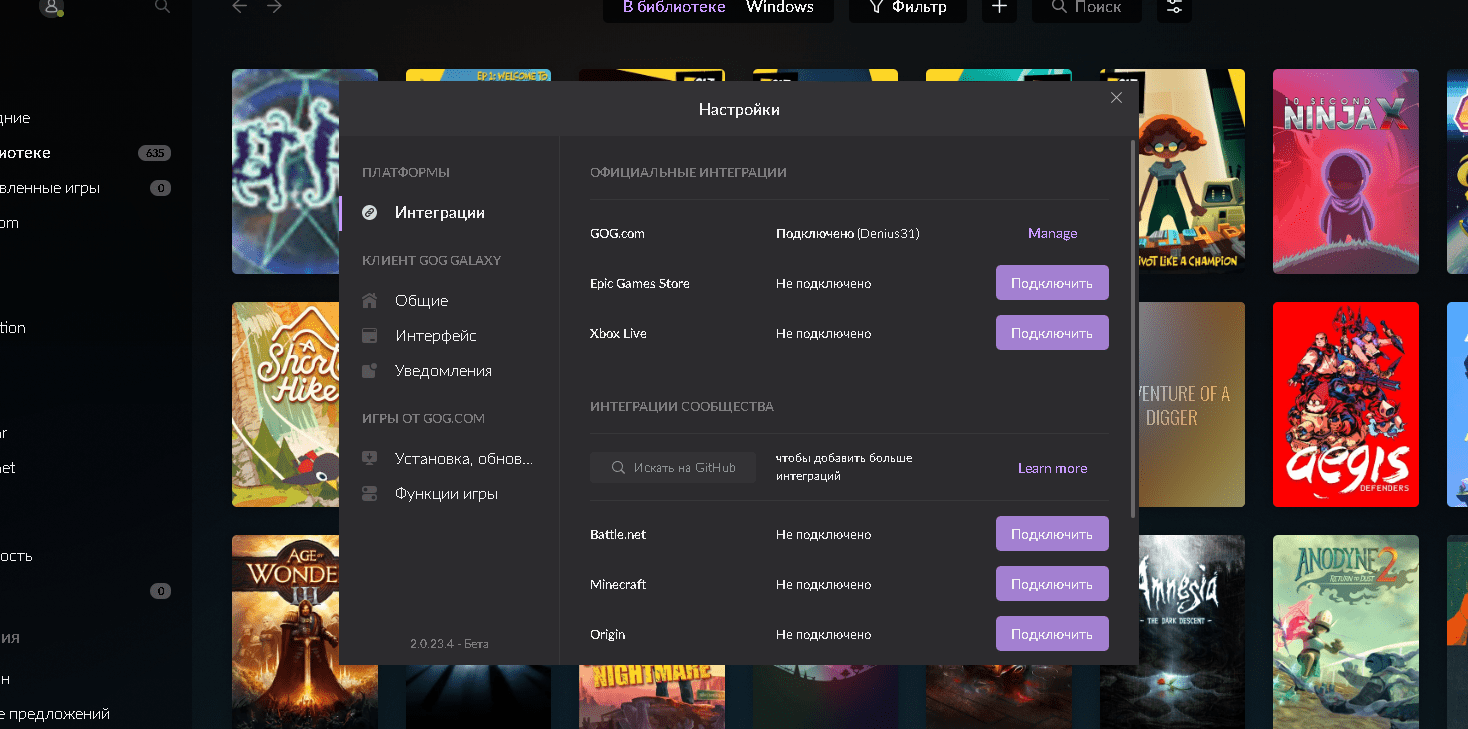The image size is (1468, 729).
Task: Select the Windows tab in the library bar
Action: click(x=780, y=8)
